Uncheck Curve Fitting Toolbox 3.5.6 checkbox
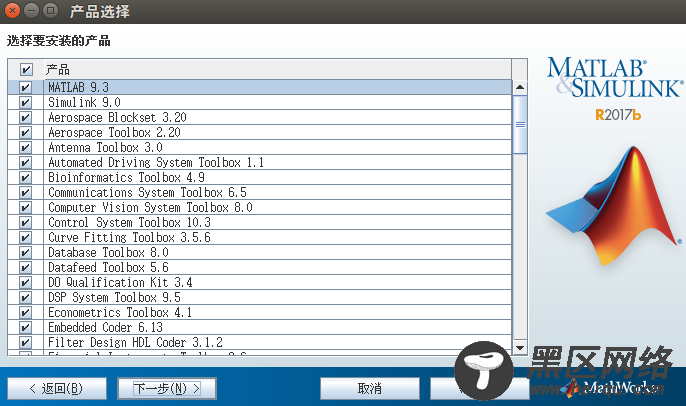 tap(25, 238)
